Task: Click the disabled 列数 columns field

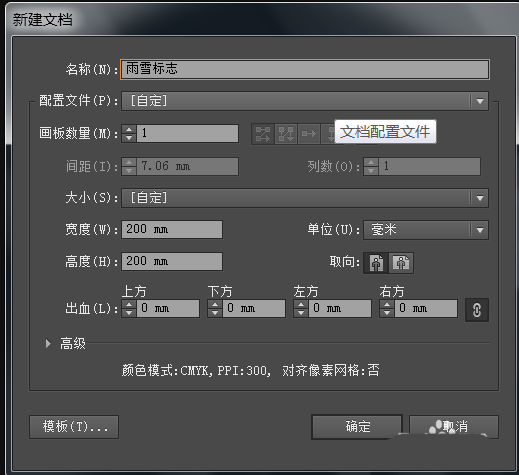Action: 429,166
